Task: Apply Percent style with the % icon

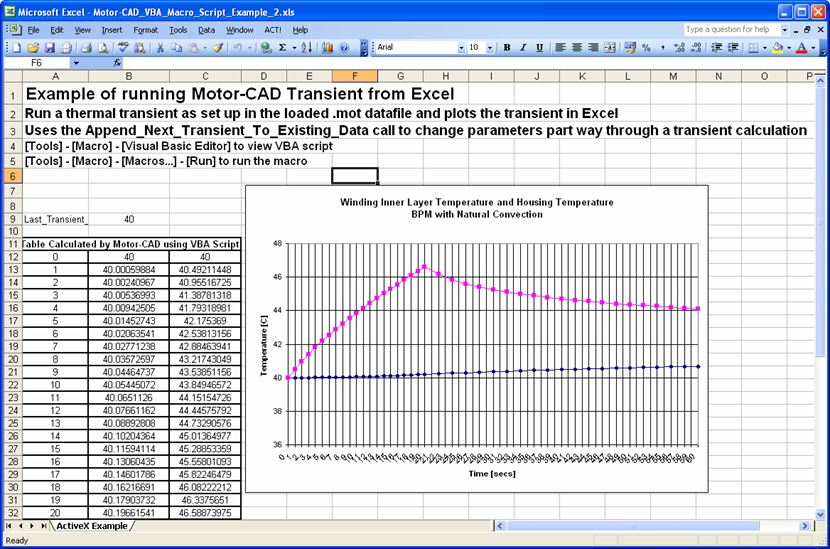Action: (x=646, y=48)
